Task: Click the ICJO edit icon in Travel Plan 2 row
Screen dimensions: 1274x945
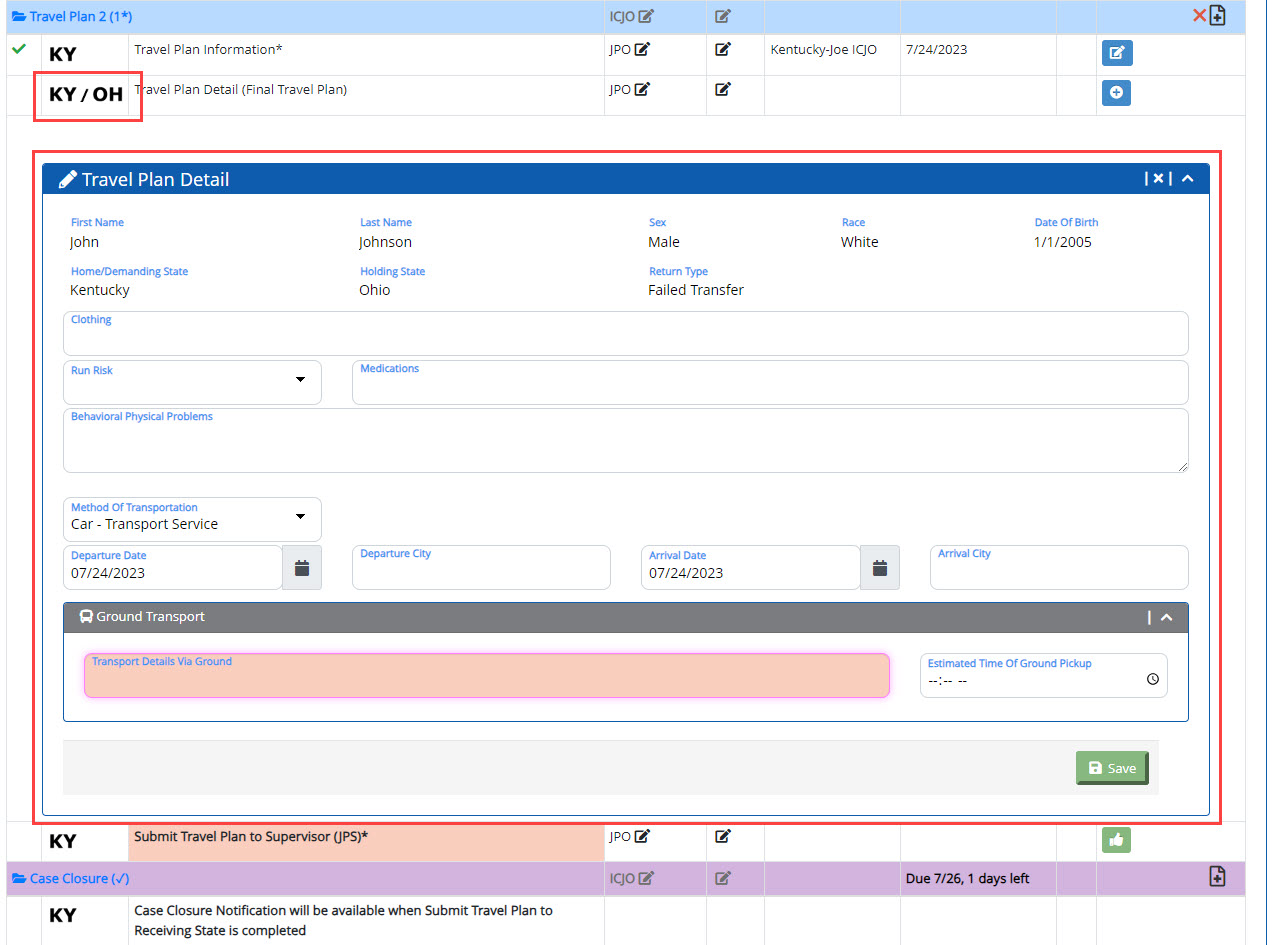Action: click(x=646, y=16)
